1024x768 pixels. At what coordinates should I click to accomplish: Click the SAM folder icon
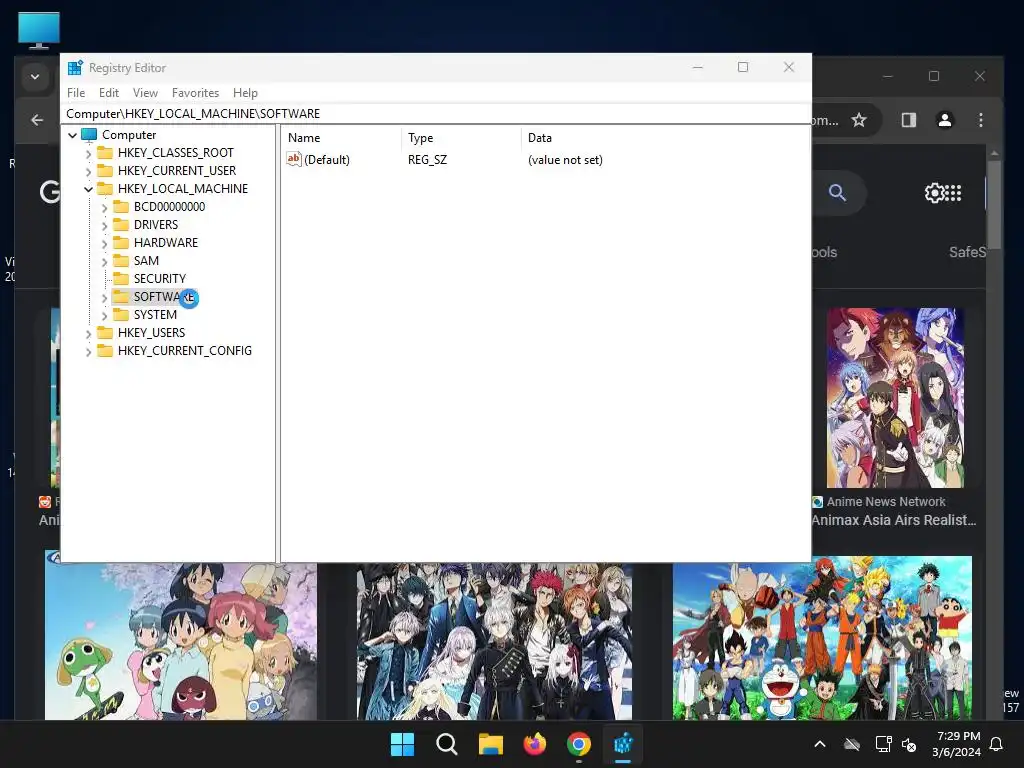pyautogui.click(x=121, y=261)
